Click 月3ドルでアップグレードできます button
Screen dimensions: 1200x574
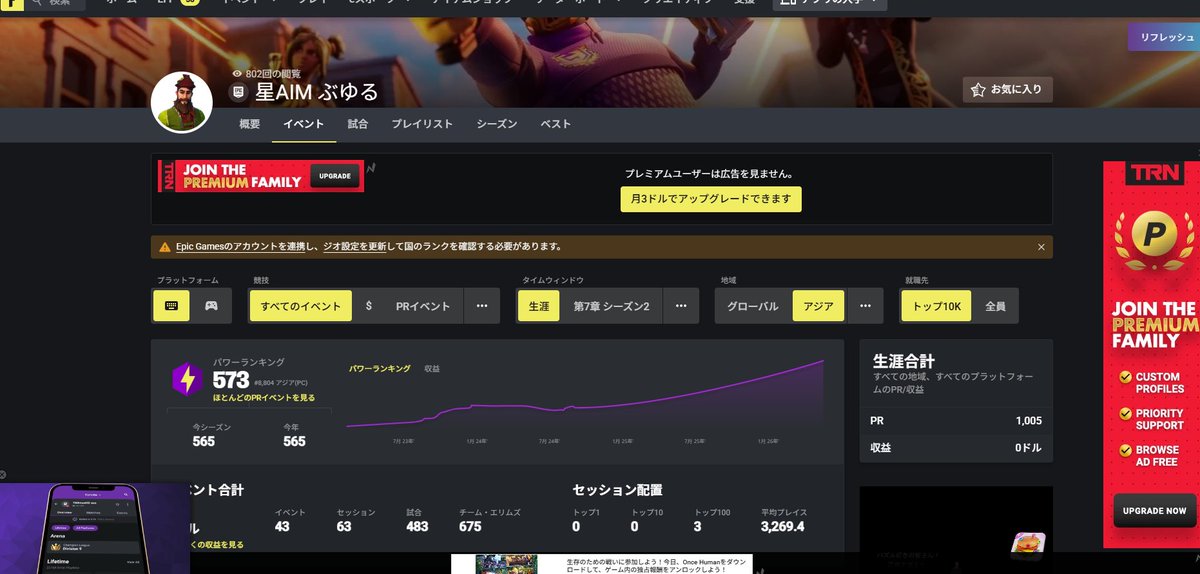click(711, 199)
